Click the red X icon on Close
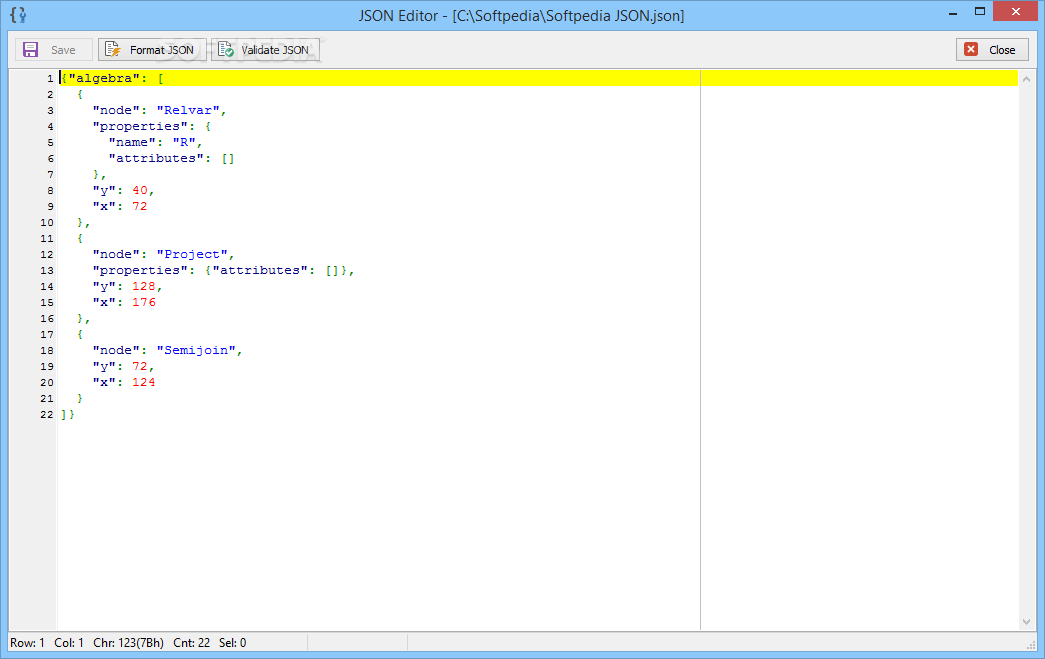 pos(971,49)
